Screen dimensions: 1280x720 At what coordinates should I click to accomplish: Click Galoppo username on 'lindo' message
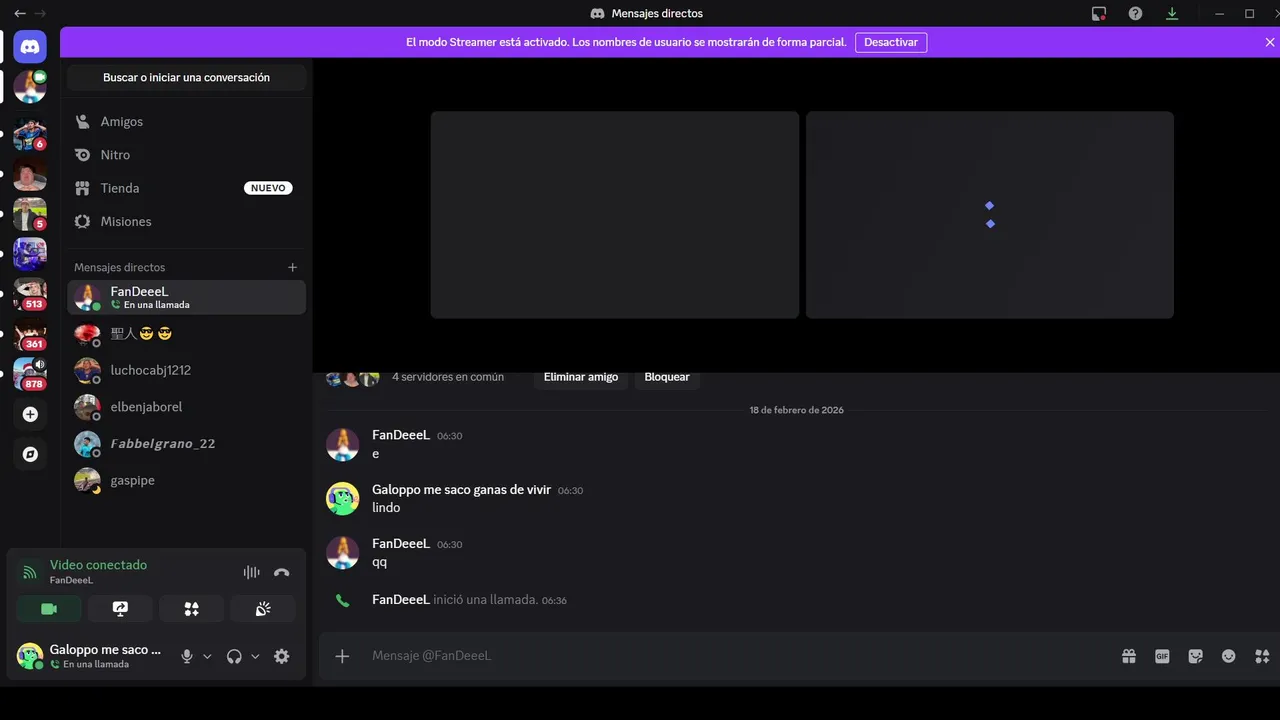point(461,490)
